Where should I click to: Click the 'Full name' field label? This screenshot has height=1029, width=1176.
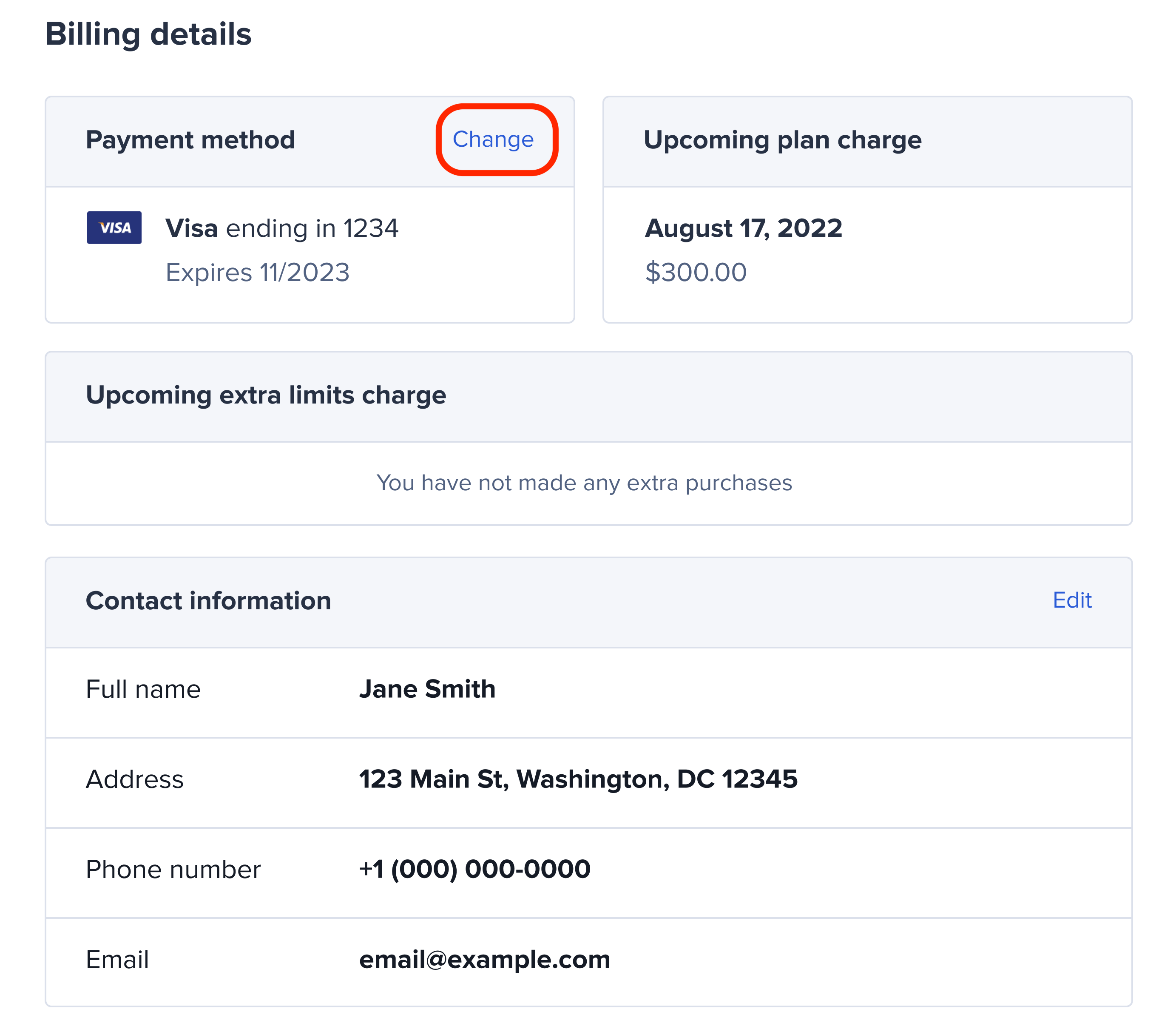click(143, 689)
